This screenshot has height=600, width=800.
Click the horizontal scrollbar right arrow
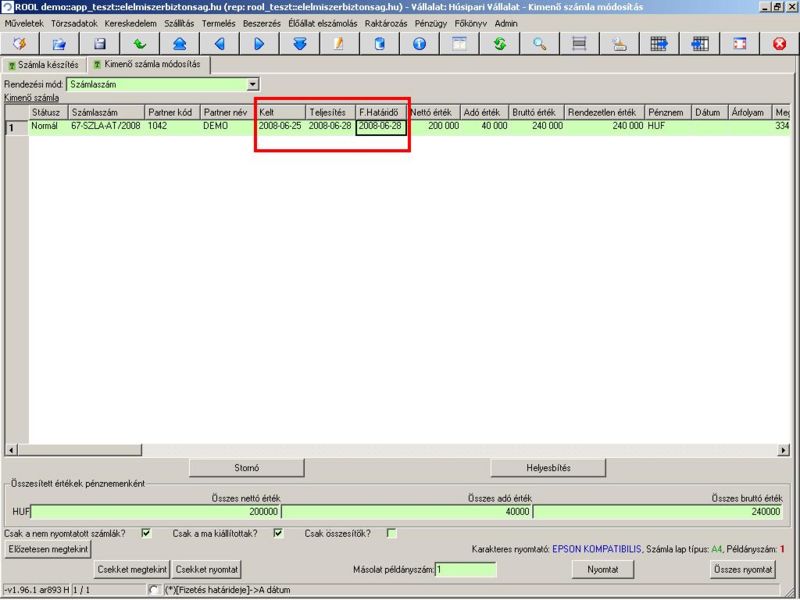786,449
